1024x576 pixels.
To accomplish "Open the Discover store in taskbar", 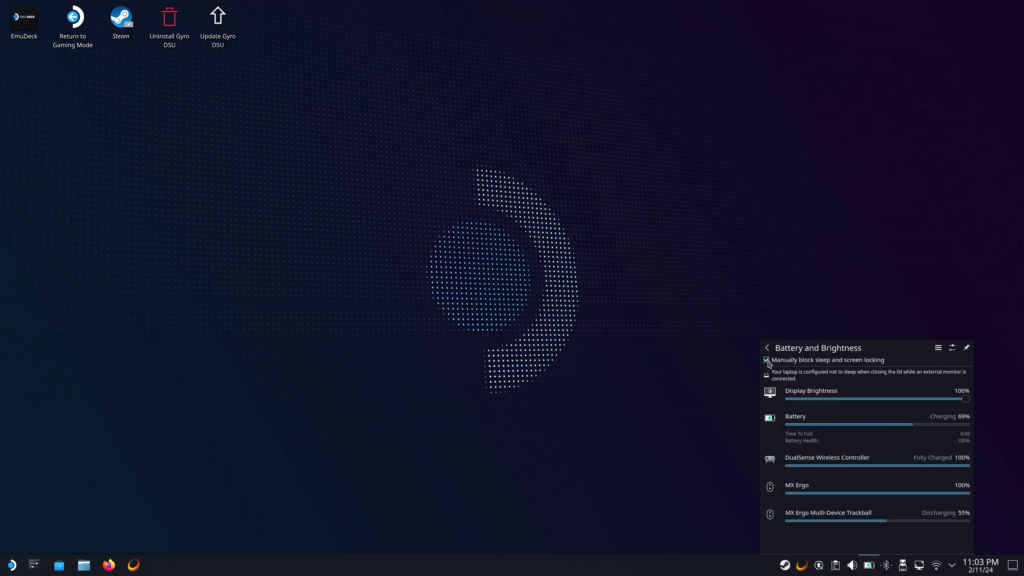I will (x=59, y=565).
